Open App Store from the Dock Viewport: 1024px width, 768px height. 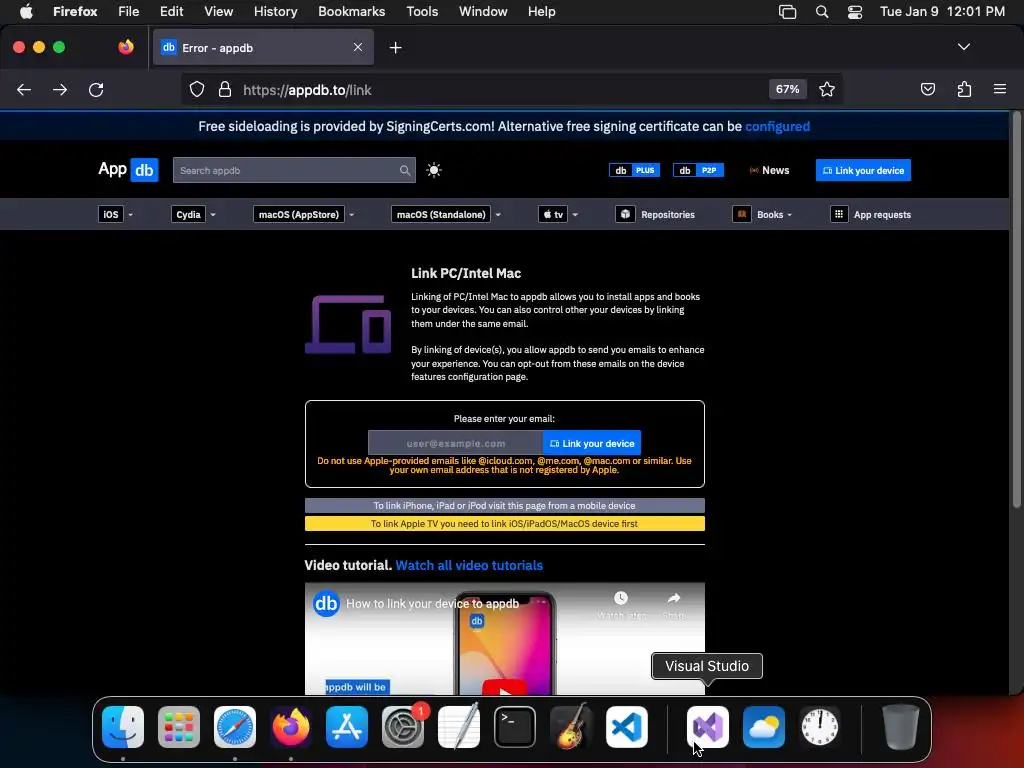(x=347, y=727)
